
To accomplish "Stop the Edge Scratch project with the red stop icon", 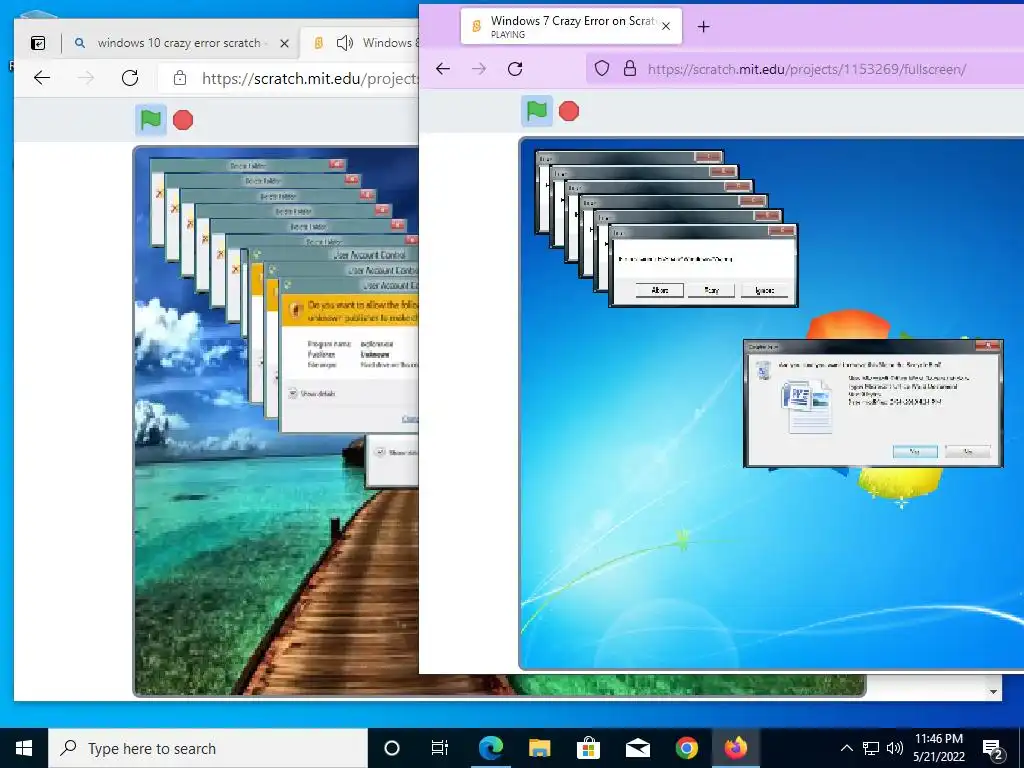I will [x=183, y=120].
